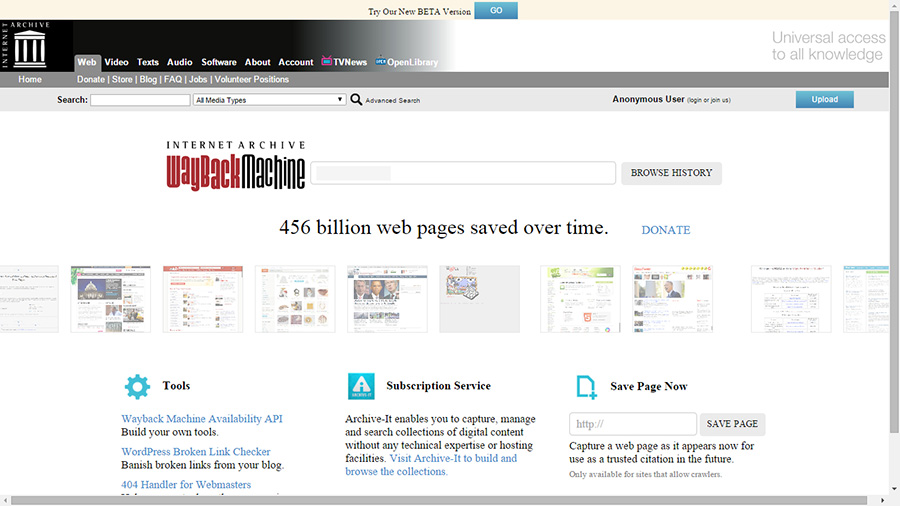Open the Store link
The width and height of the screenshot is (900, 506).
tap(122, 79)
